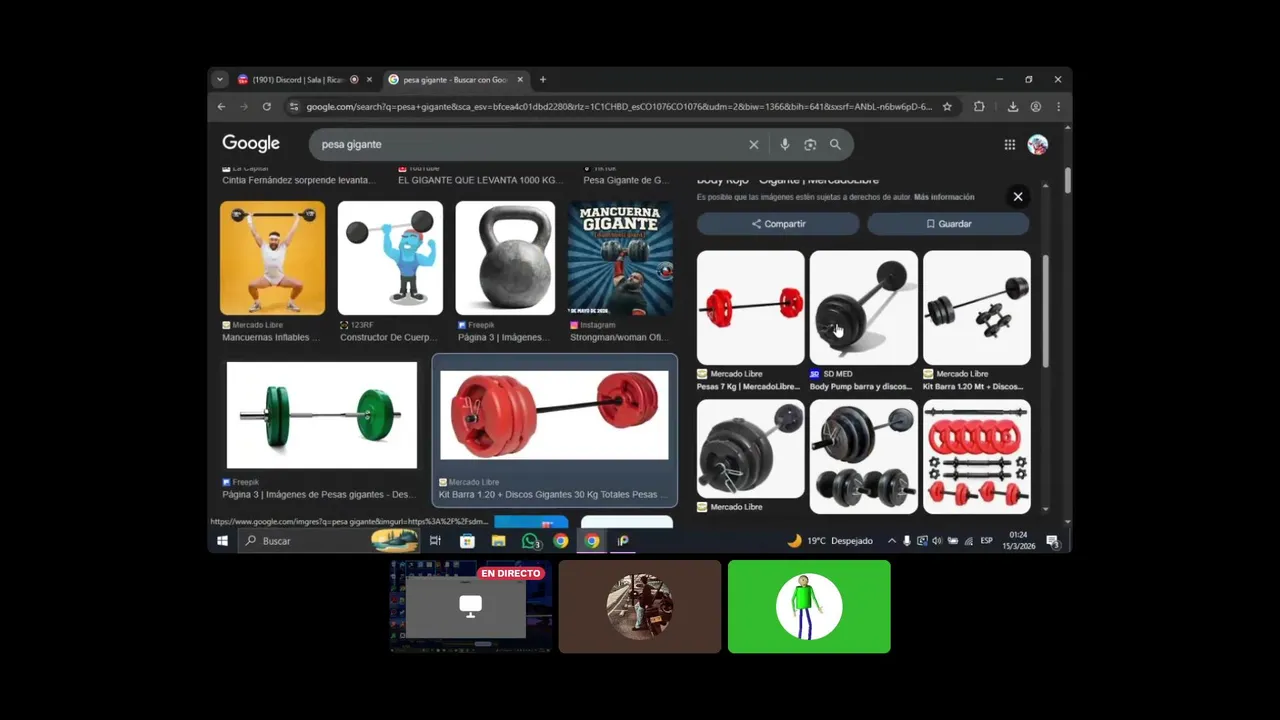This screenshot has height=720, width=1280.
Task: Click the Mancuernas Inflables result title
Action: click(271, 337)
